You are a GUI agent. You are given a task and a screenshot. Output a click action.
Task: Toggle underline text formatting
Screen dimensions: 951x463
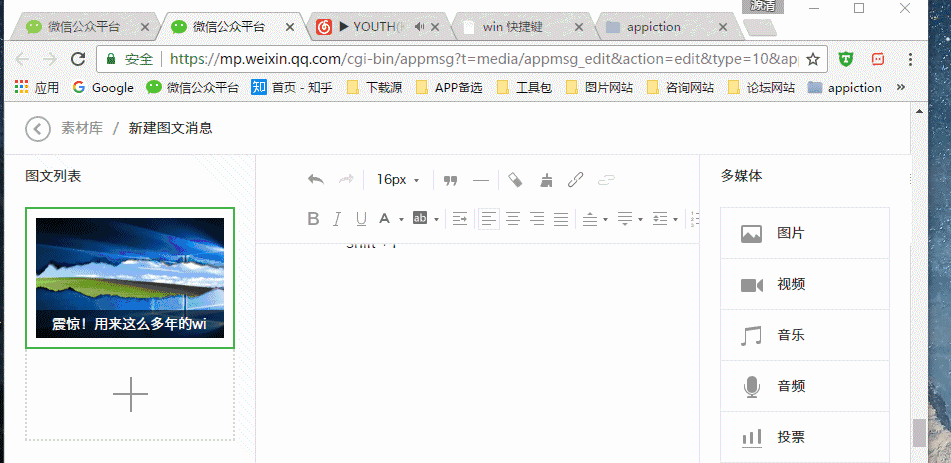(x=361, y=219)
